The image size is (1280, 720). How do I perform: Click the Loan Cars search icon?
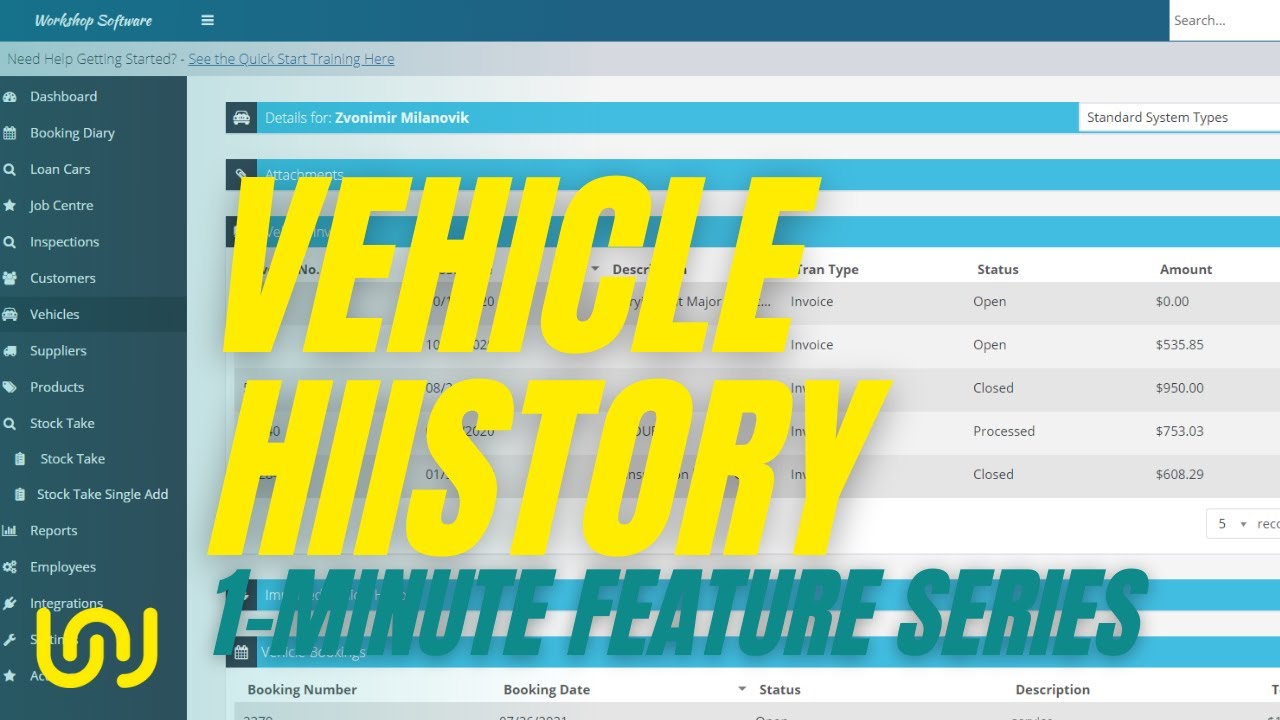10,169
